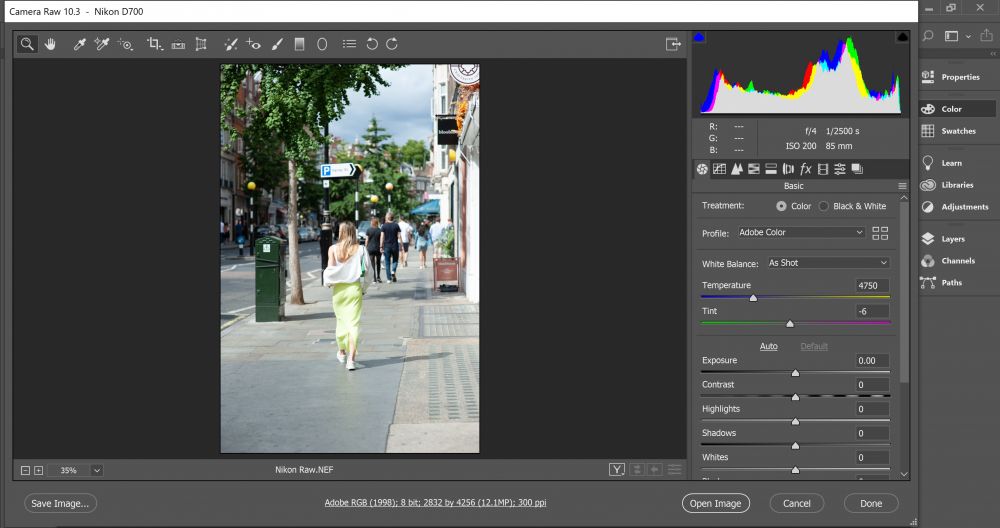
Task: Select the Adjustment Brush tool
Action: [275, 44]
